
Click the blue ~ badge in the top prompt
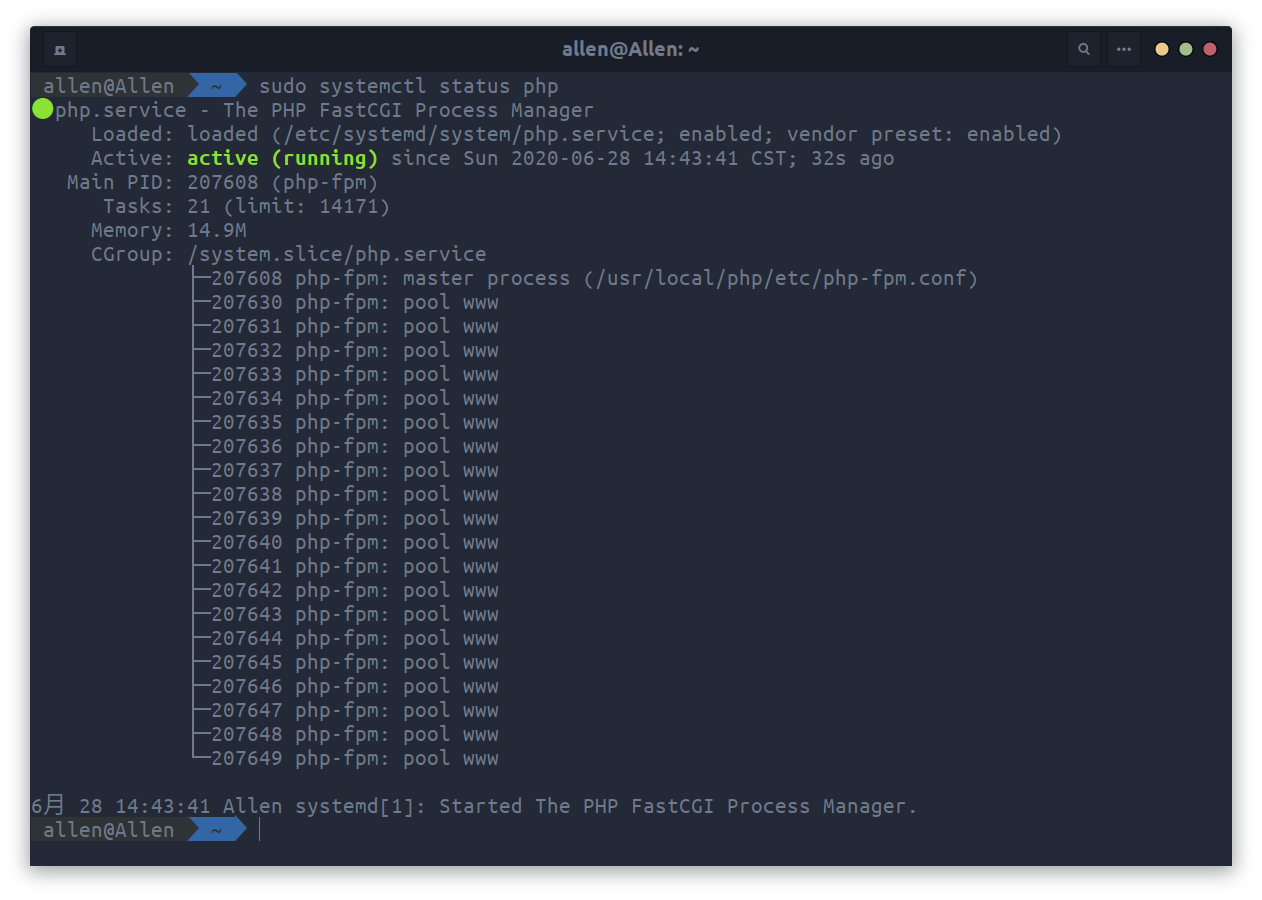pos(219,86)
